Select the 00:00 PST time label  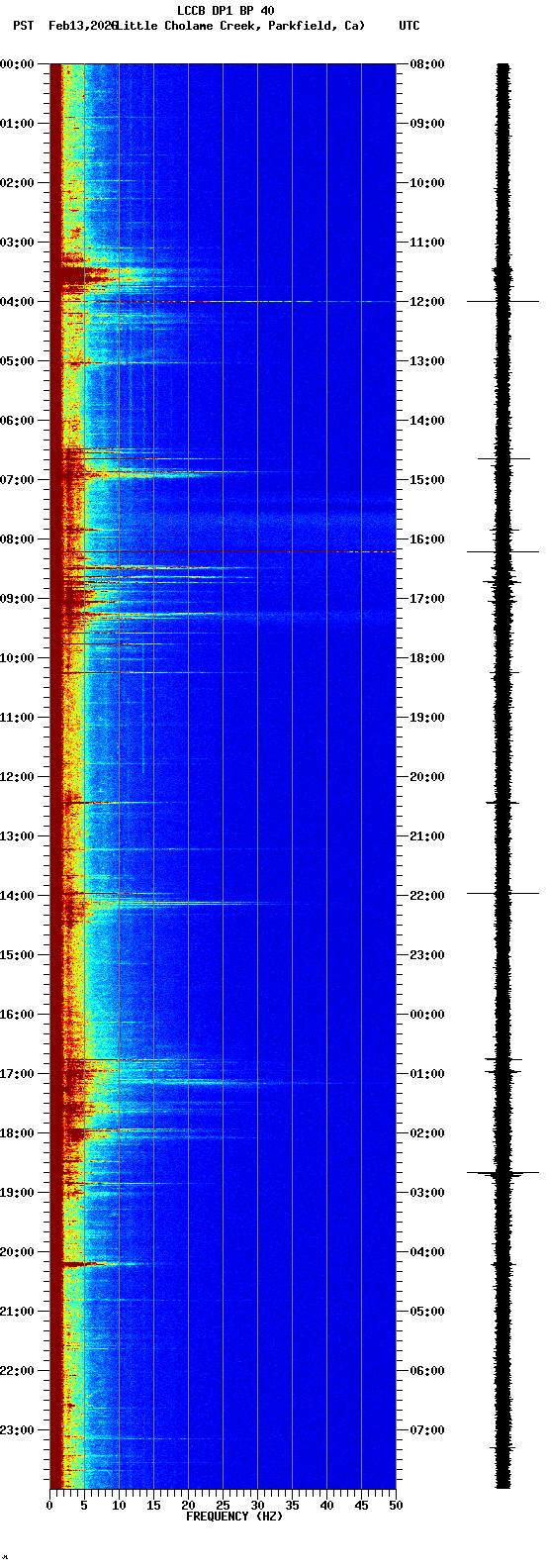pos(16,64)
